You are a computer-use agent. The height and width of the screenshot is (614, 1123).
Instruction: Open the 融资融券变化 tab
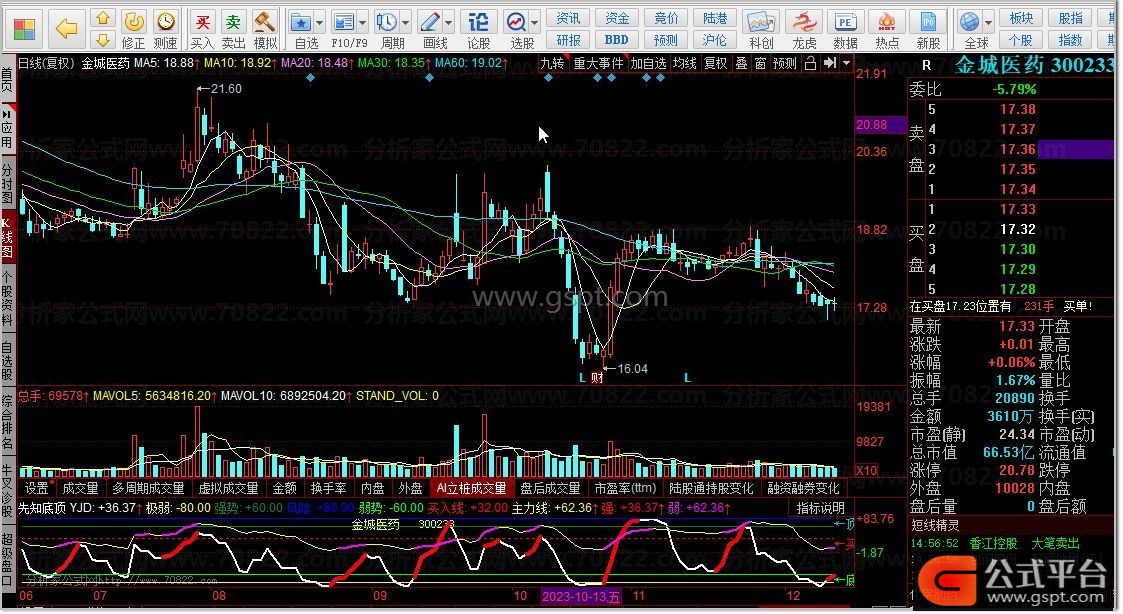click(x=803, y=489)
